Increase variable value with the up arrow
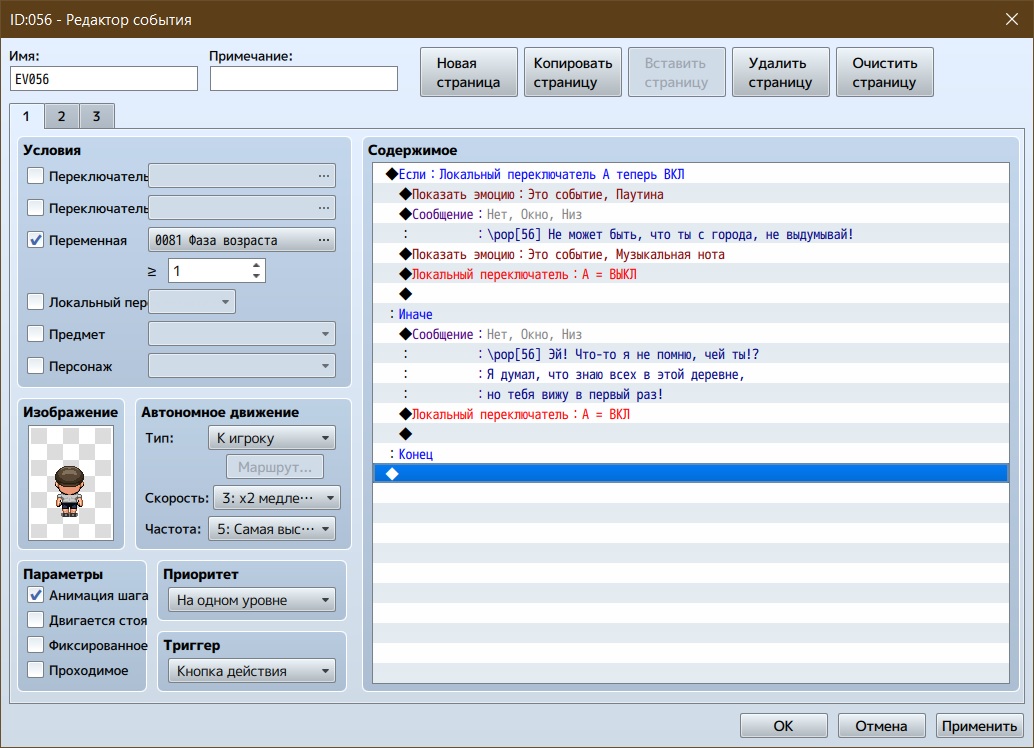The image size is (1034, 748). point(257,266)
